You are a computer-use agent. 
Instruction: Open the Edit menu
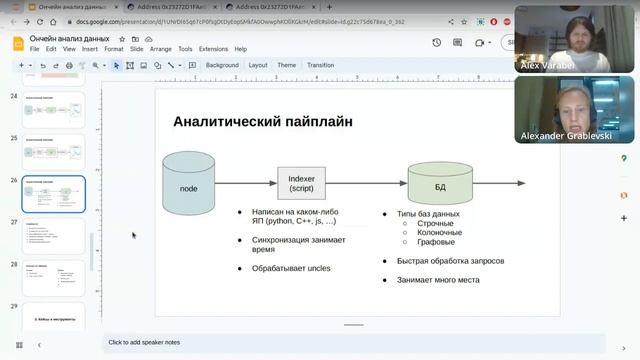[51, 49]
